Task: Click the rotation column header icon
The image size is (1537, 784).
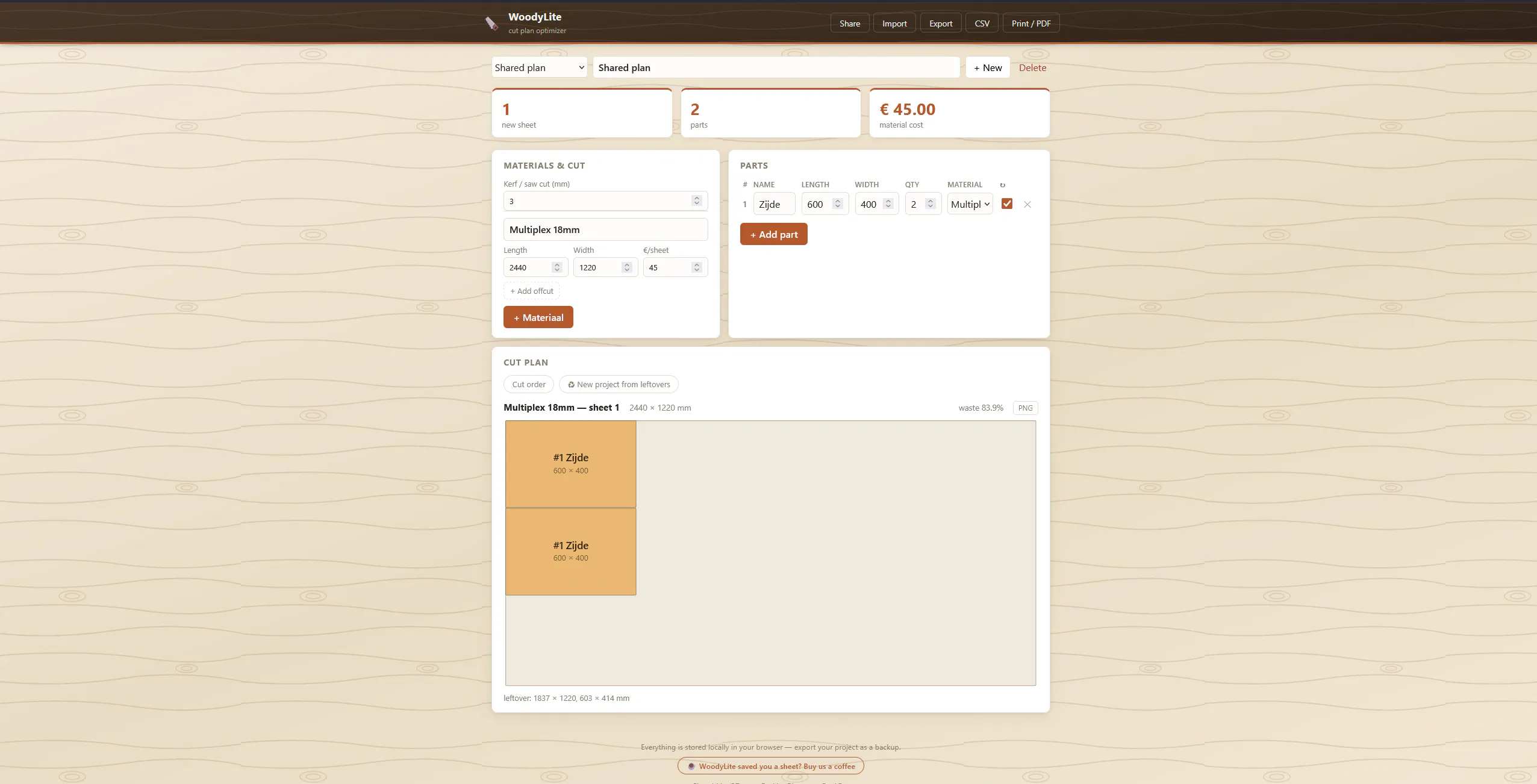Action: point(1002,185)
